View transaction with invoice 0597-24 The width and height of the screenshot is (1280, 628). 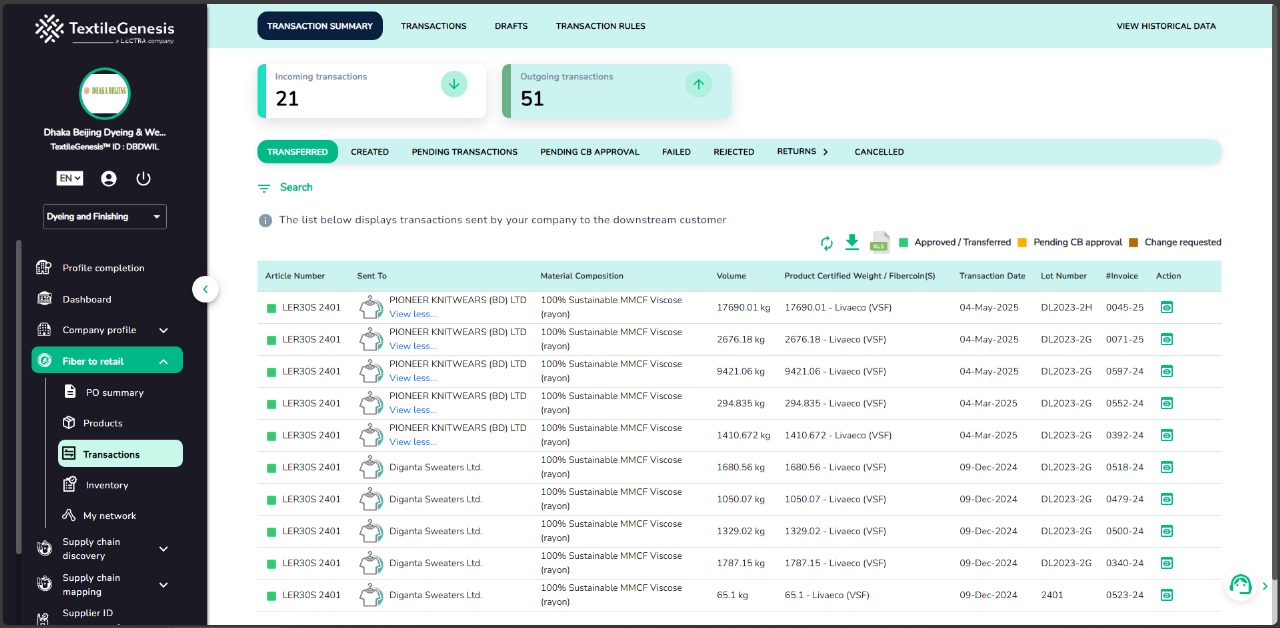pos(1166,372)
